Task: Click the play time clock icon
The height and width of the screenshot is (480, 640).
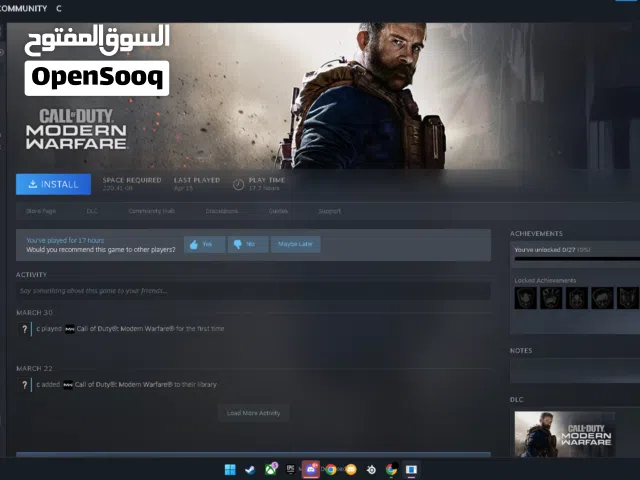Action: point(238,184)
